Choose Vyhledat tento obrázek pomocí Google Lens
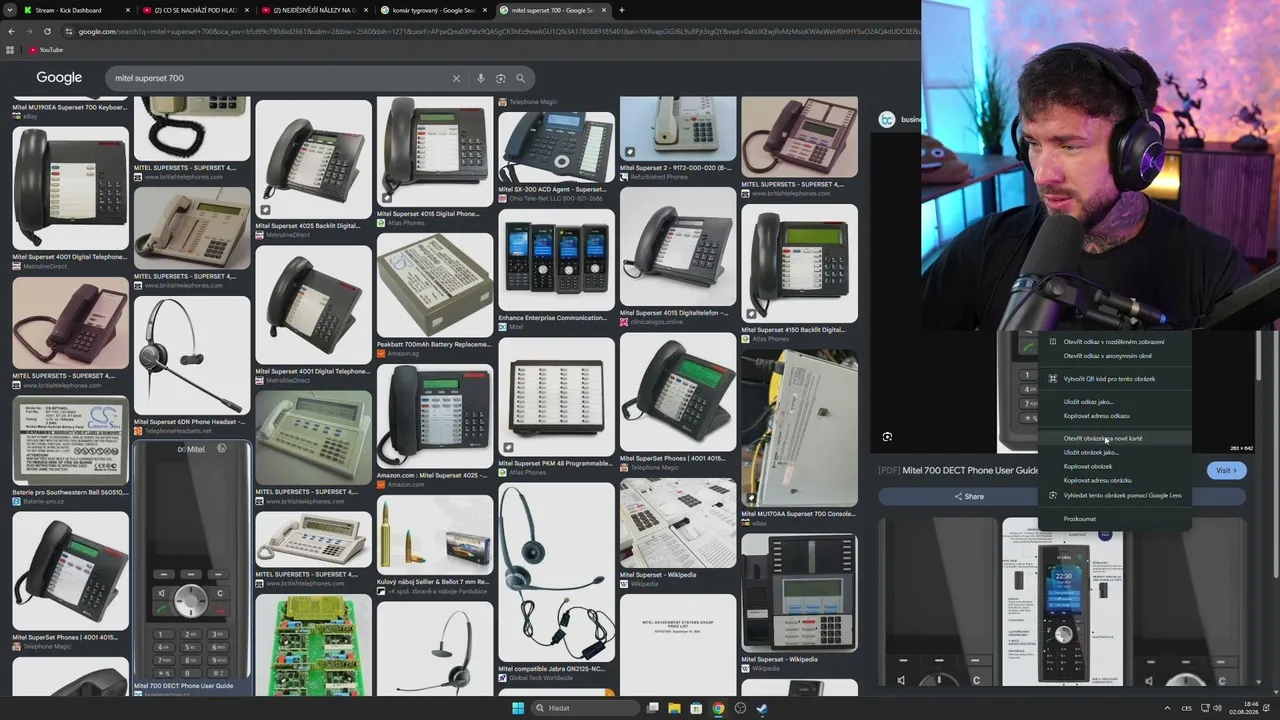1280x720 pixels. pos(1113,495)
